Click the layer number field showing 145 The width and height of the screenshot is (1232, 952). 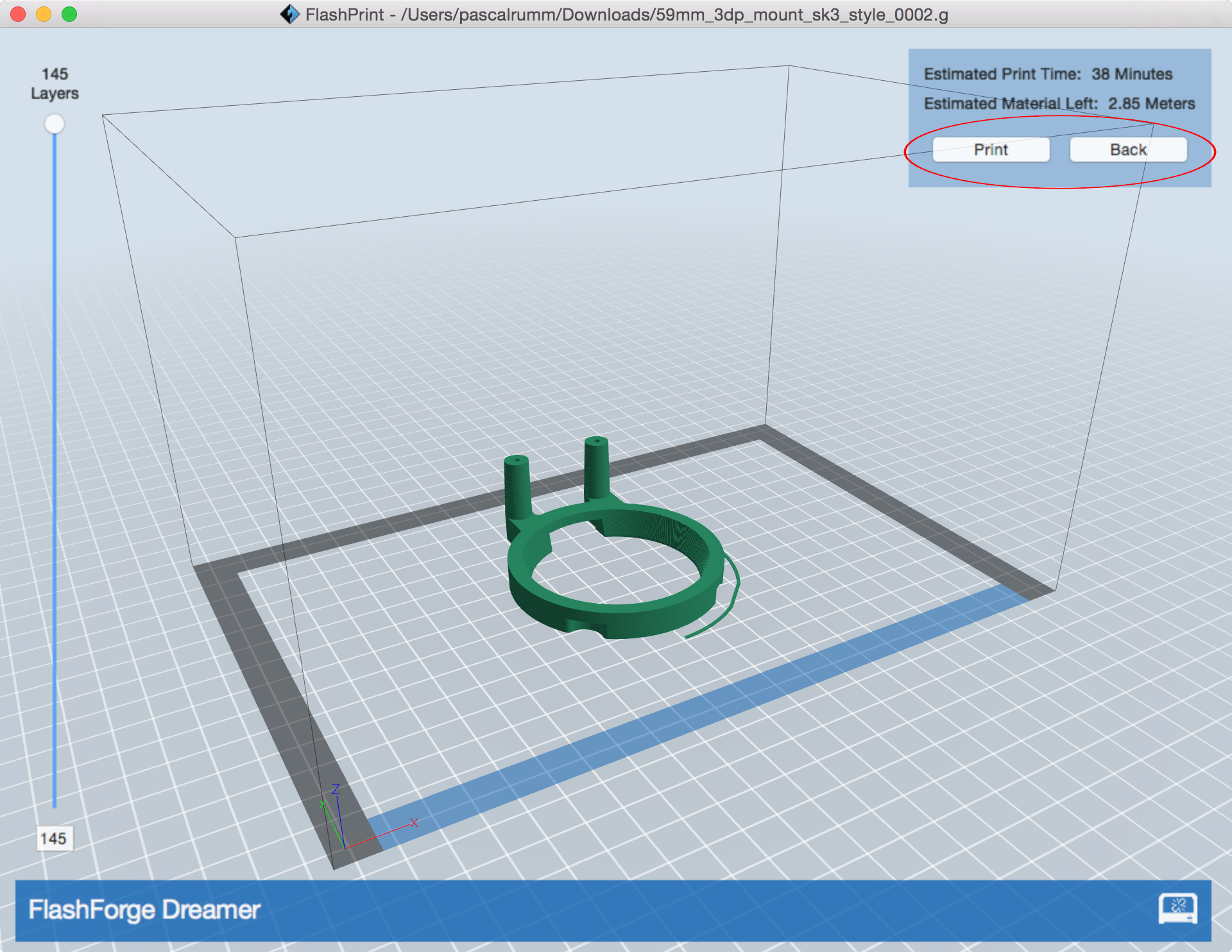point(54,838)
